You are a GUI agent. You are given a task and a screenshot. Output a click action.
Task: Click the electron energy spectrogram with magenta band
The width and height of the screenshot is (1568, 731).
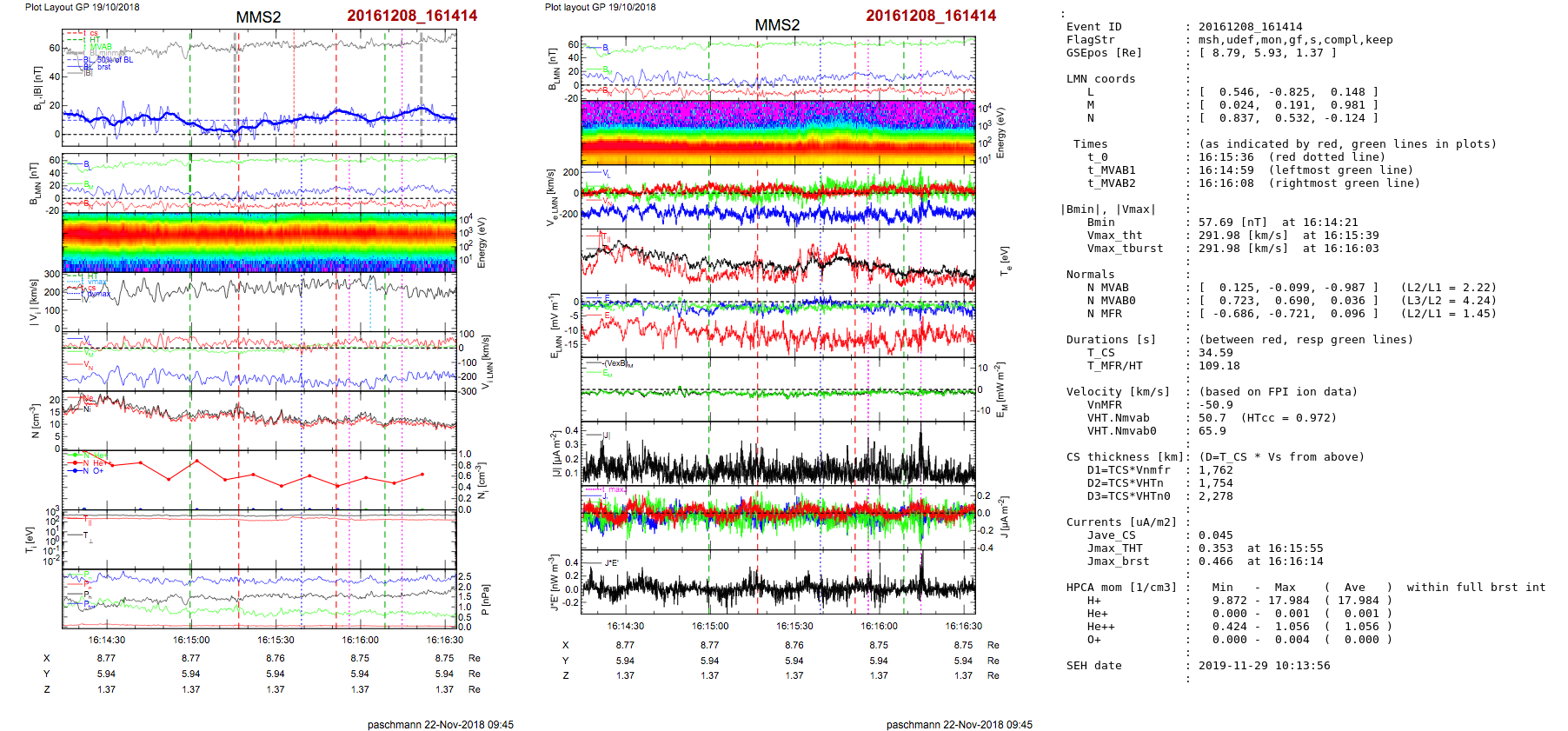pyautogui.click(x=778, y=132)
